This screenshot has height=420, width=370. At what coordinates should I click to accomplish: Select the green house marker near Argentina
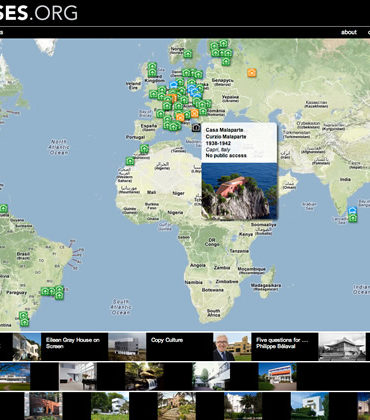24,322
